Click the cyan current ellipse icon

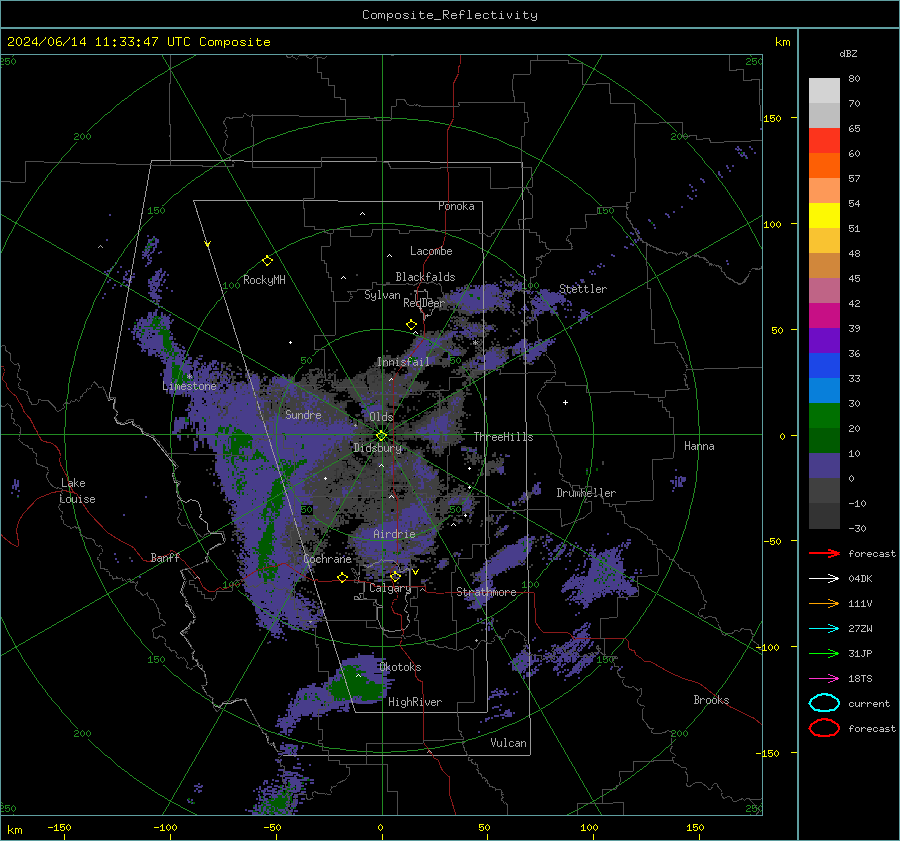pos(824,703)
